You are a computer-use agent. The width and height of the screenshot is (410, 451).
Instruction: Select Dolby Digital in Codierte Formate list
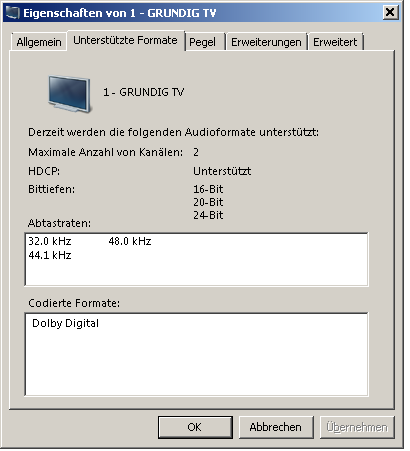(x=65, y=323)
